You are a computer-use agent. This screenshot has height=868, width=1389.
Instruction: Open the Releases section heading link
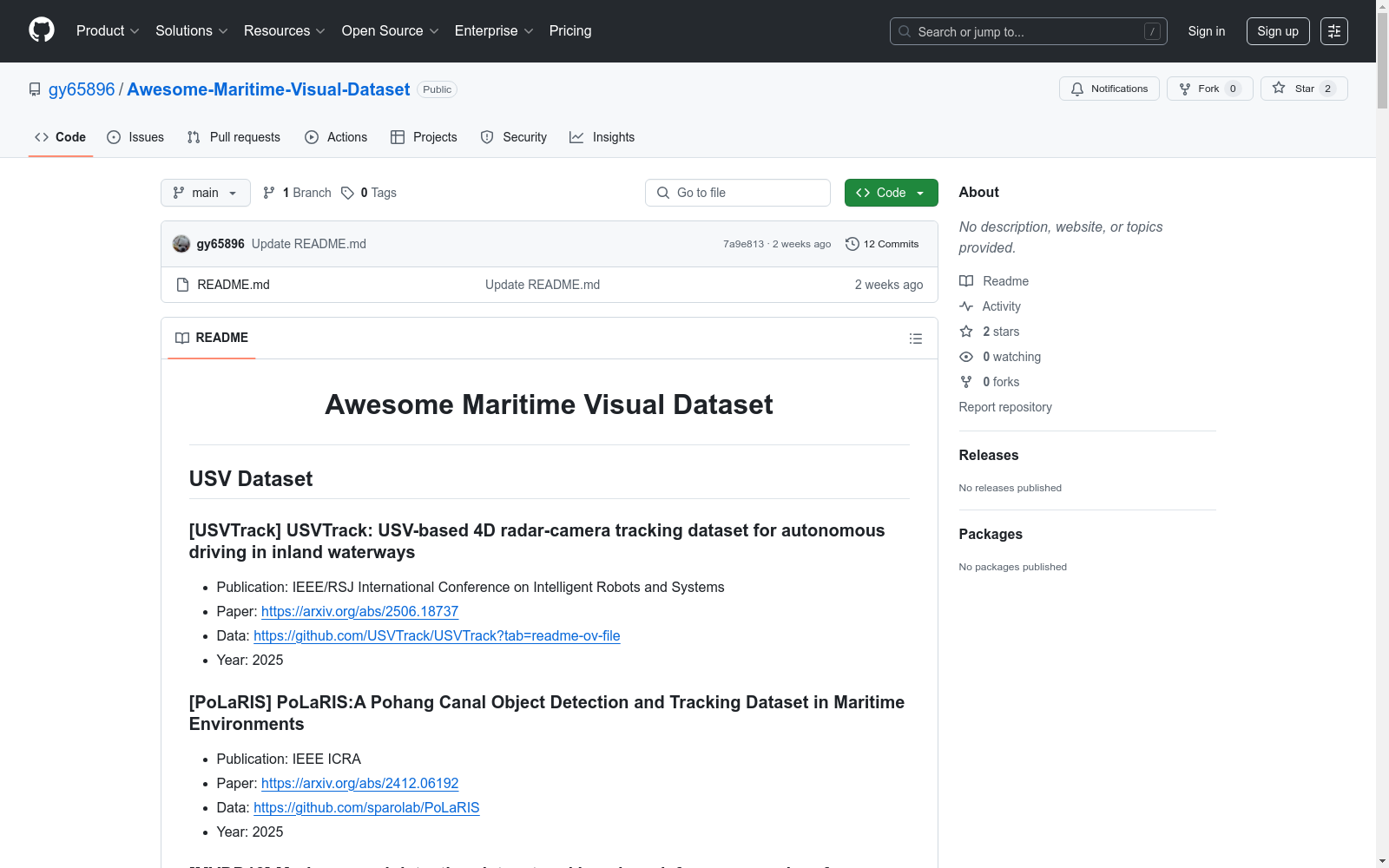[x=989, y=455]
